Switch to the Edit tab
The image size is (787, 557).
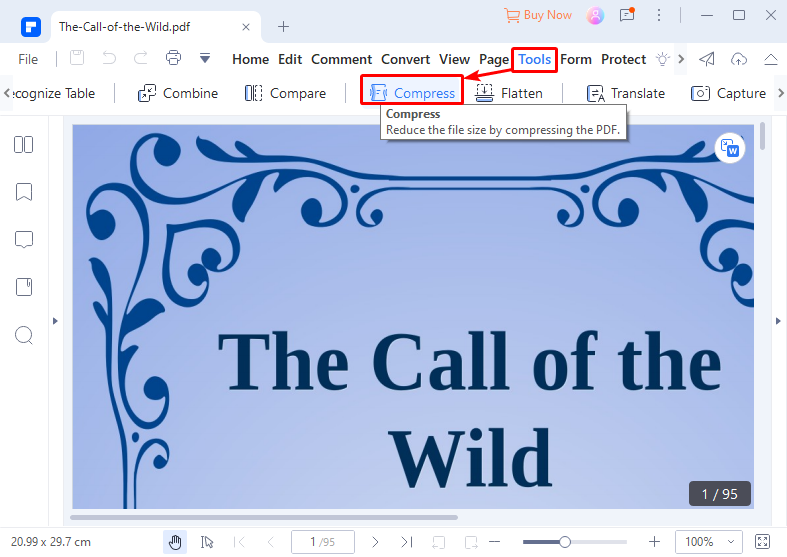click(x=290, y=59)
